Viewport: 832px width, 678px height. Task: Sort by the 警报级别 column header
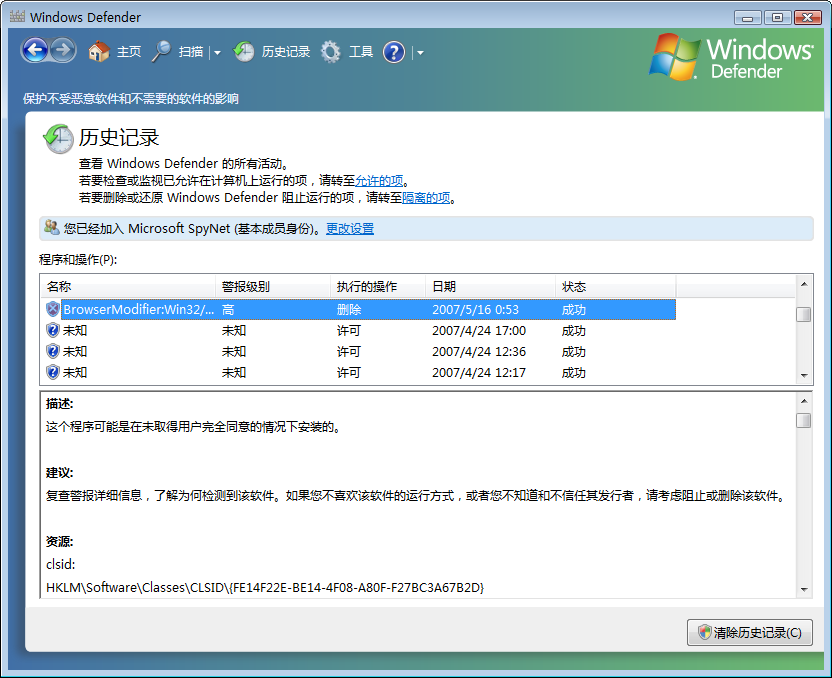point(273,286)
